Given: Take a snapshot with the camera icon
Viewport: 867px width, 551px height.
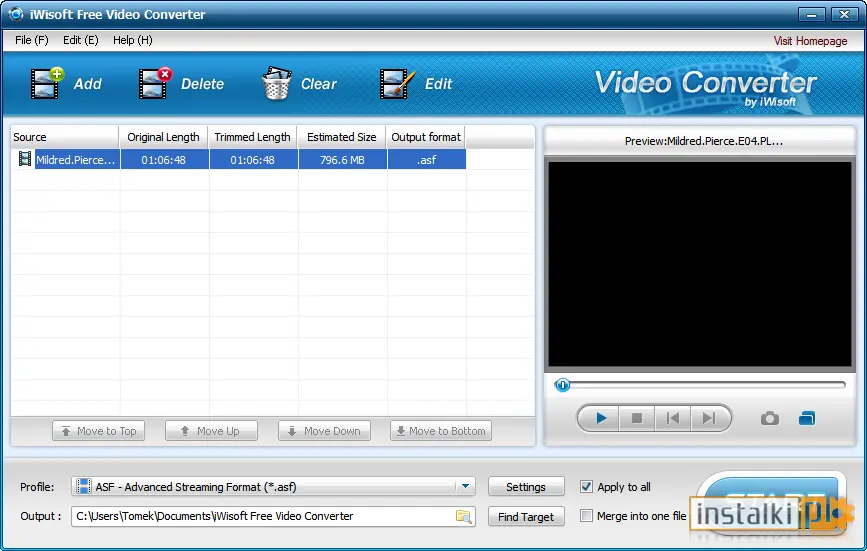Looking at the screenshot, I should [770, 418].
